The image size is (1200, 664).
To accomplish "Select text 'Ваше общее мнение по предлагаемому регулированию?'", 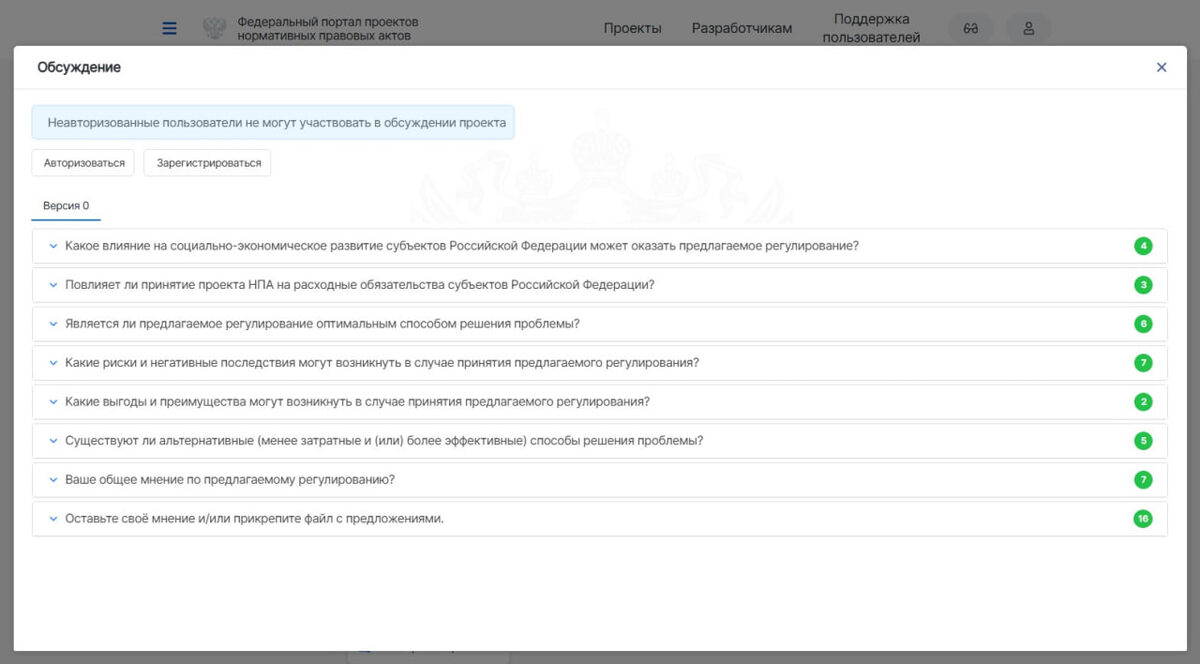I will (x=230, y=480).
